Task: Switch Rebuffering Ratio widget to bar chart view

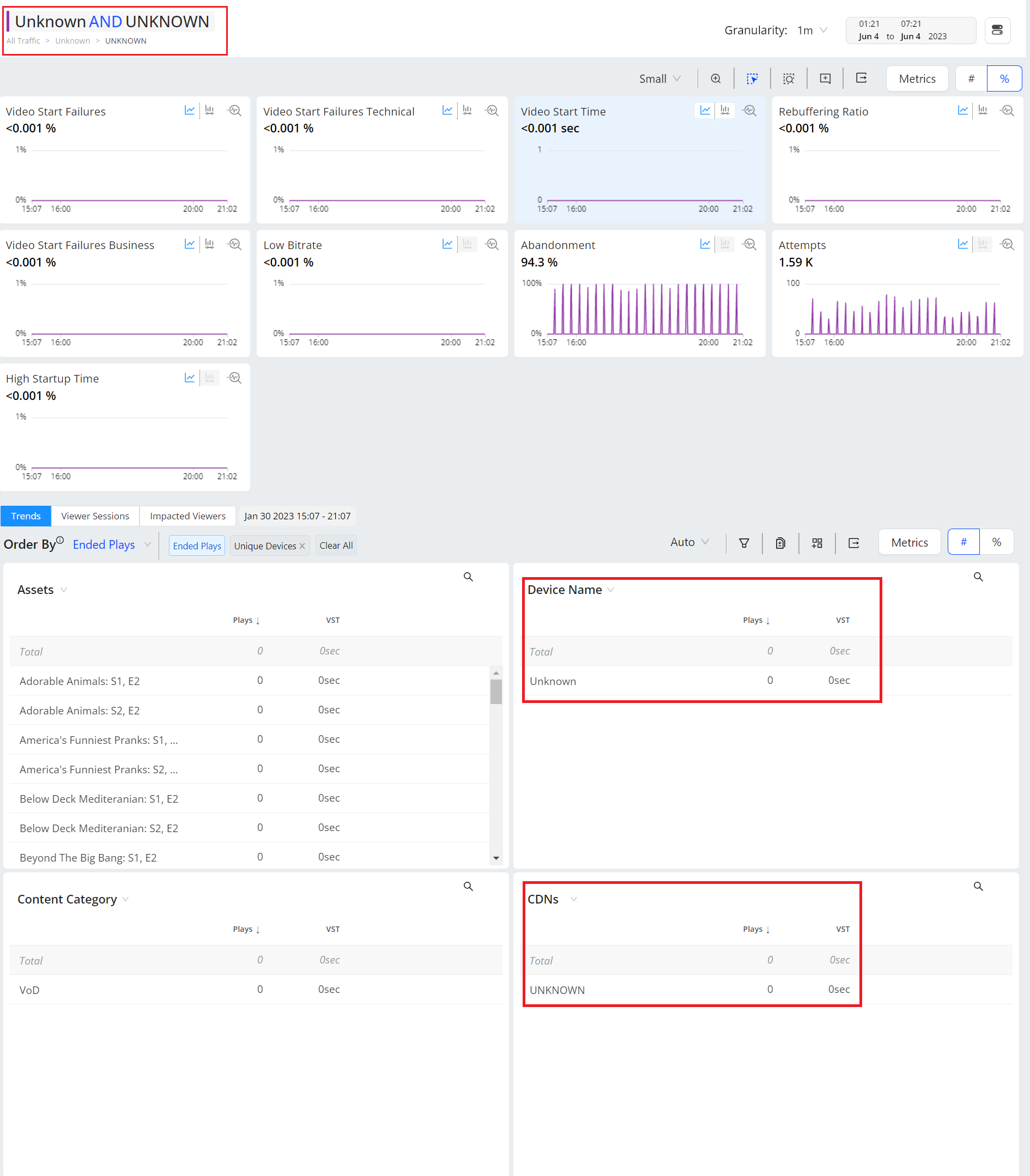Action: point(982,111)
